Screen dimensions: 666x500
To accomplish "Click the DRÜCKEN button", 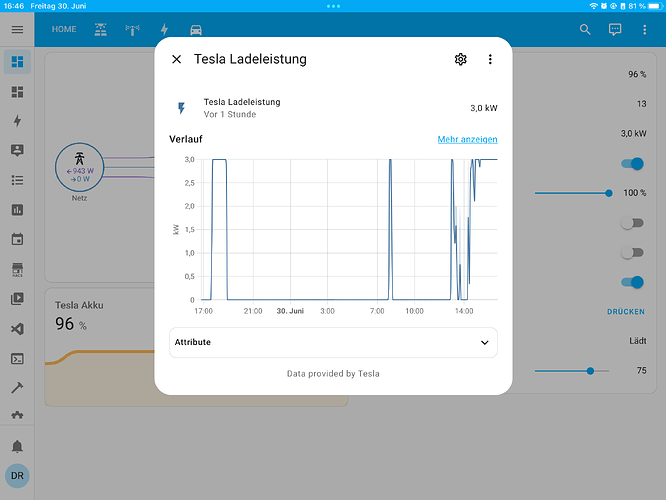I will click(x=626, y=312).
